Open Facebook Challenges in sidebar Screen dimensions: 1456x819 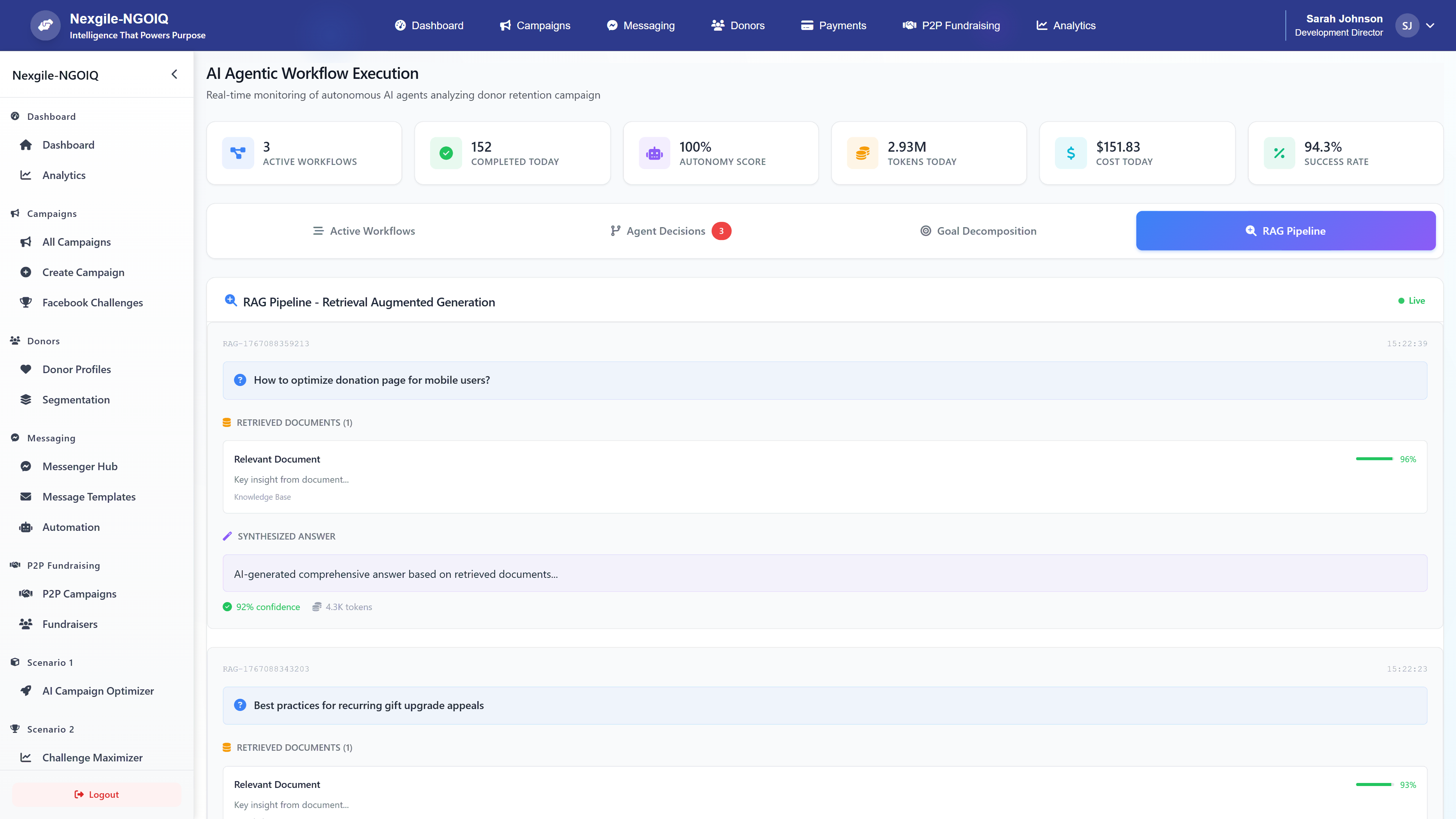pos(92,303)
